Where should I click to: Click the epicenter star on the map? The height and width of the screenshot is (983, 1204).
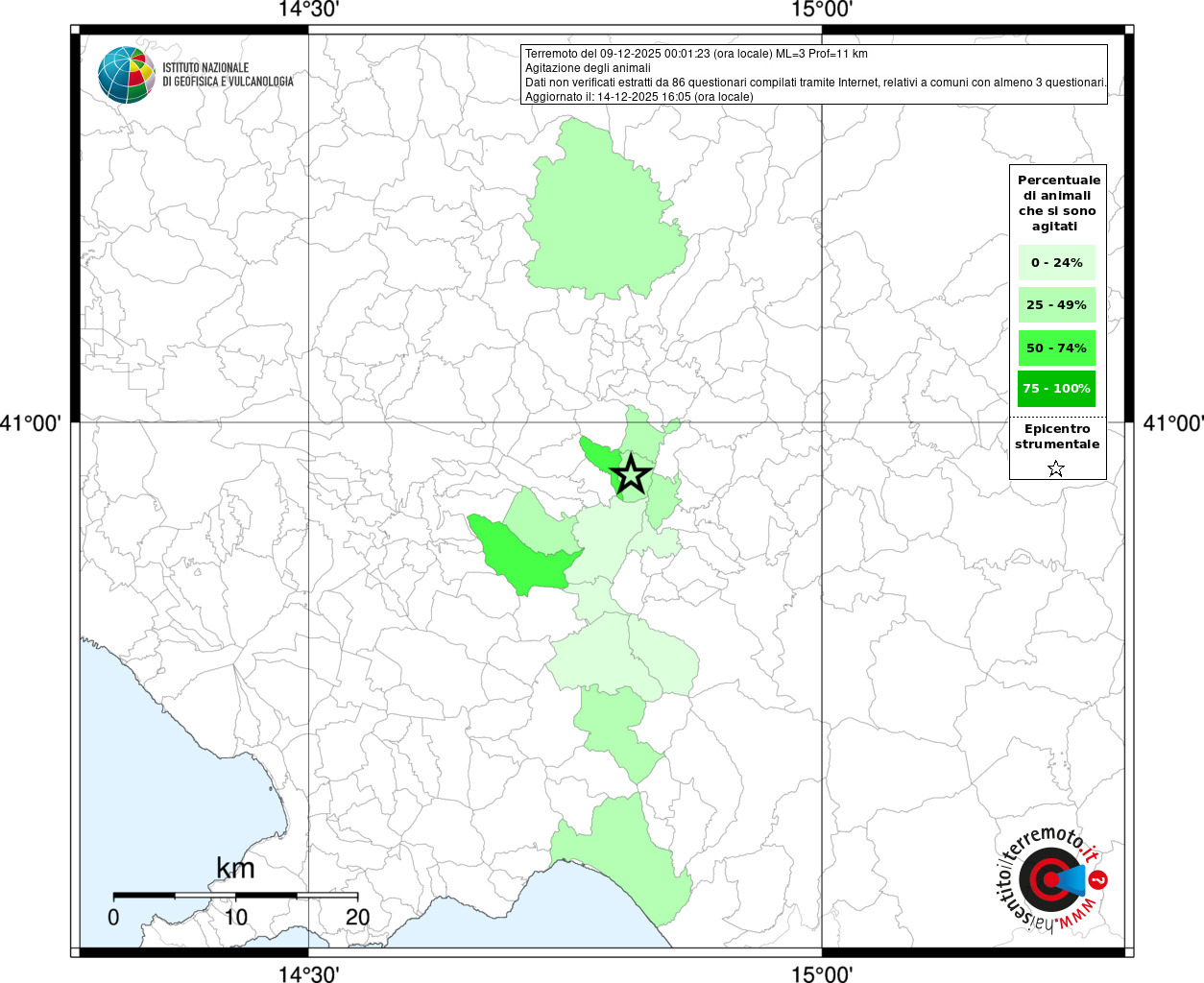[x=631, y=474]
